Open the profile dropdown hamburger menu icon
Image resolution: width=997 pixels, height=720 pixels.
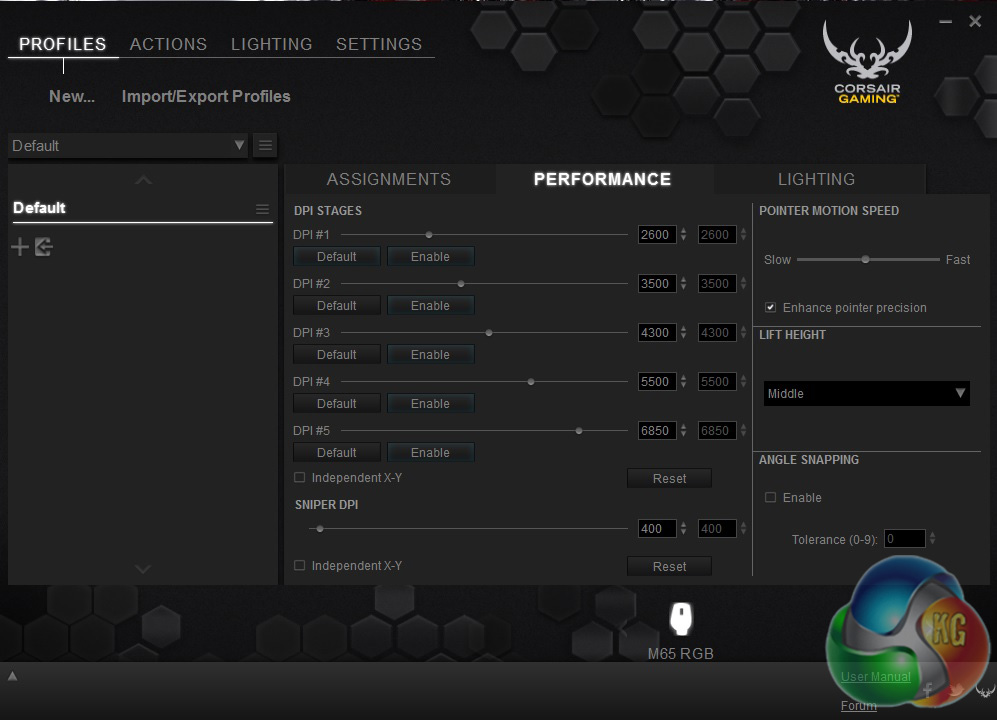pyautogui.click(x=265, y=146)
